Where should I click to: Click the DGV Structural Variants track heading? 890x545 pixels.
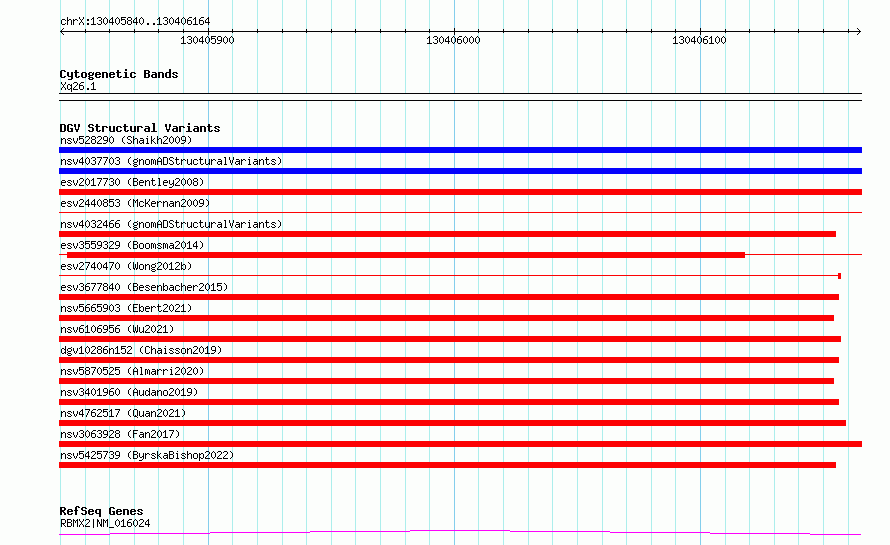coord(140,128)
